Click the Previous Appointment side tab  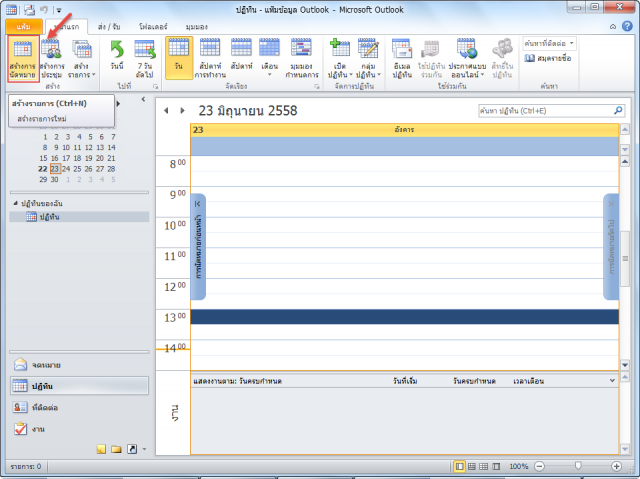pyautogui.click(x=198, y=246)
